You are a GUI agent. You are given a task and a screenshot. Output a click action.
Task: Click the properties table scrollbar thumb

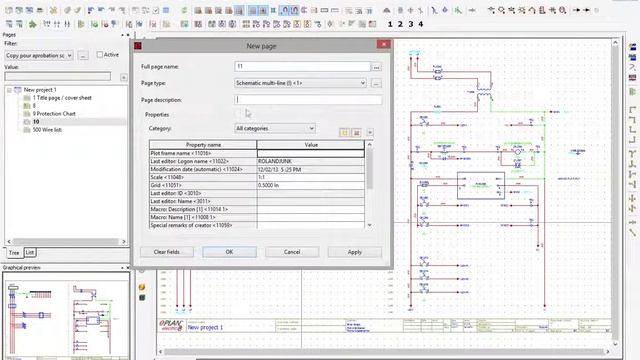(370, 169)
